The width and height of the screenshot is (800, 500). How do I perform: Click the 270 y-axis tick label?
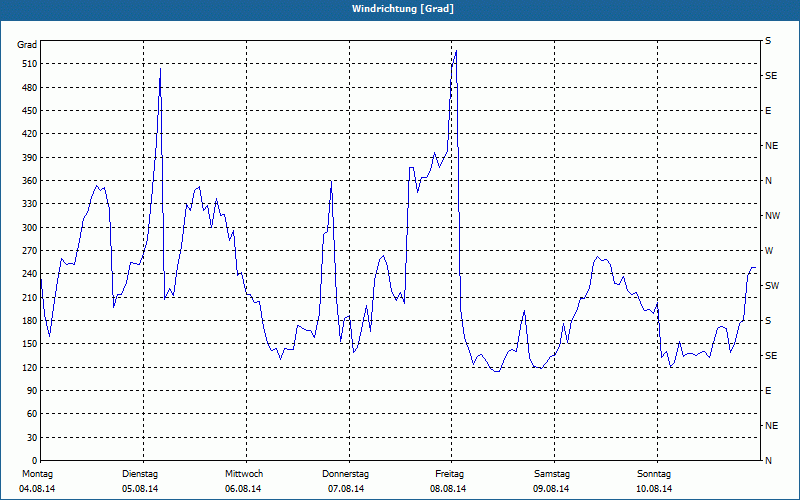30,251
